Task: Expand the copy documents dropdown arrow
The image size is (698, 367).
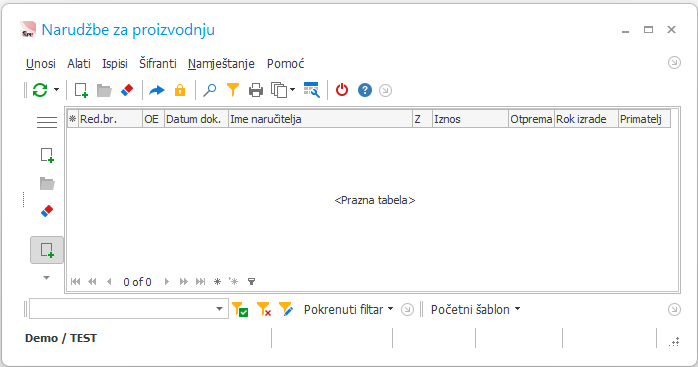Action: [x=292, y=90]
